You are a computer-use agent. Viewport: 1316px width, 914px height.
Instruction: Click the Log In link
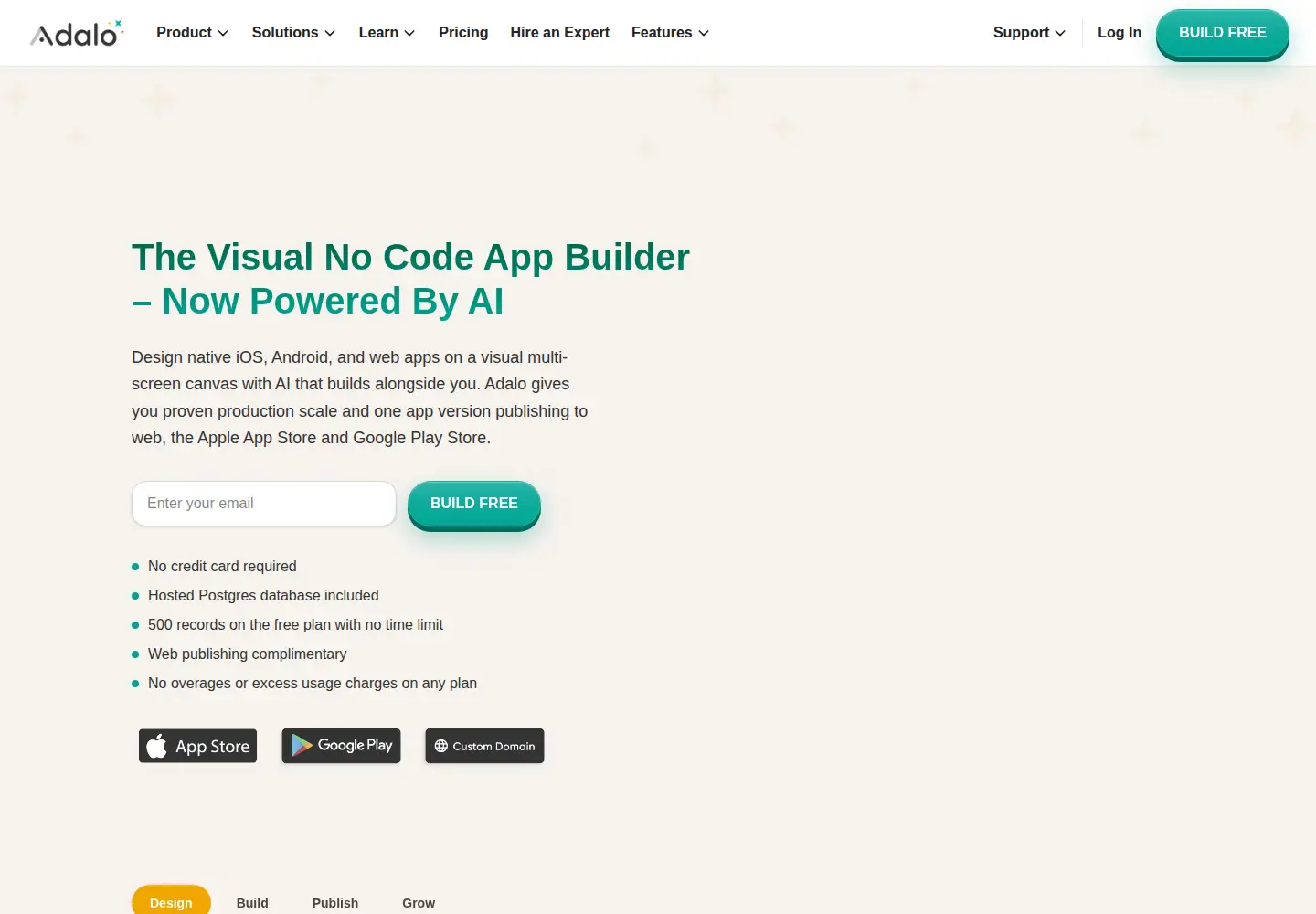(x=1120, y=33)
